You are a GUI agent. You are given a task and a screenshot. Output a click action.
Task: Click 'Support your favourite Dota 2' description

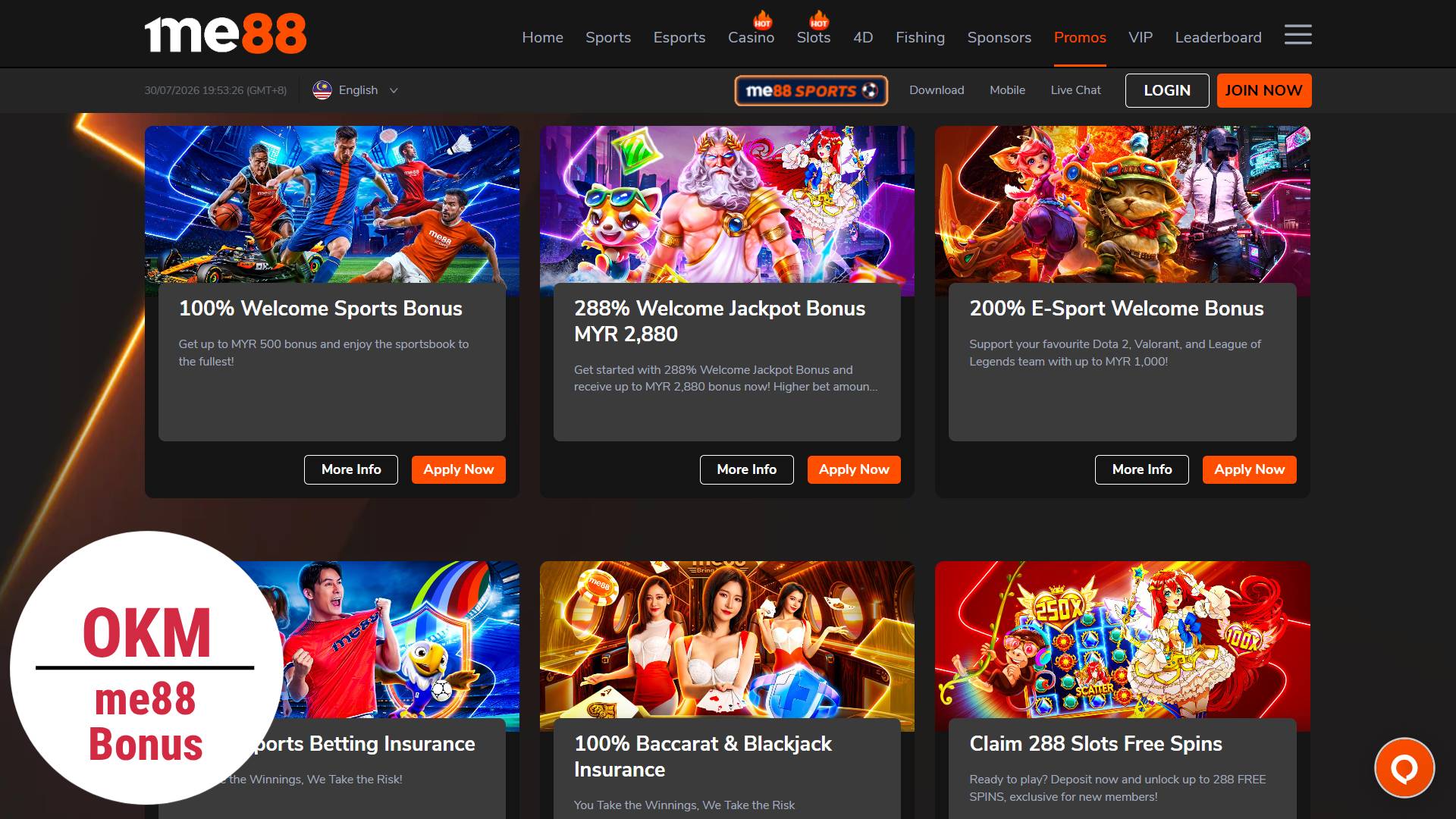pos(1115,353)
